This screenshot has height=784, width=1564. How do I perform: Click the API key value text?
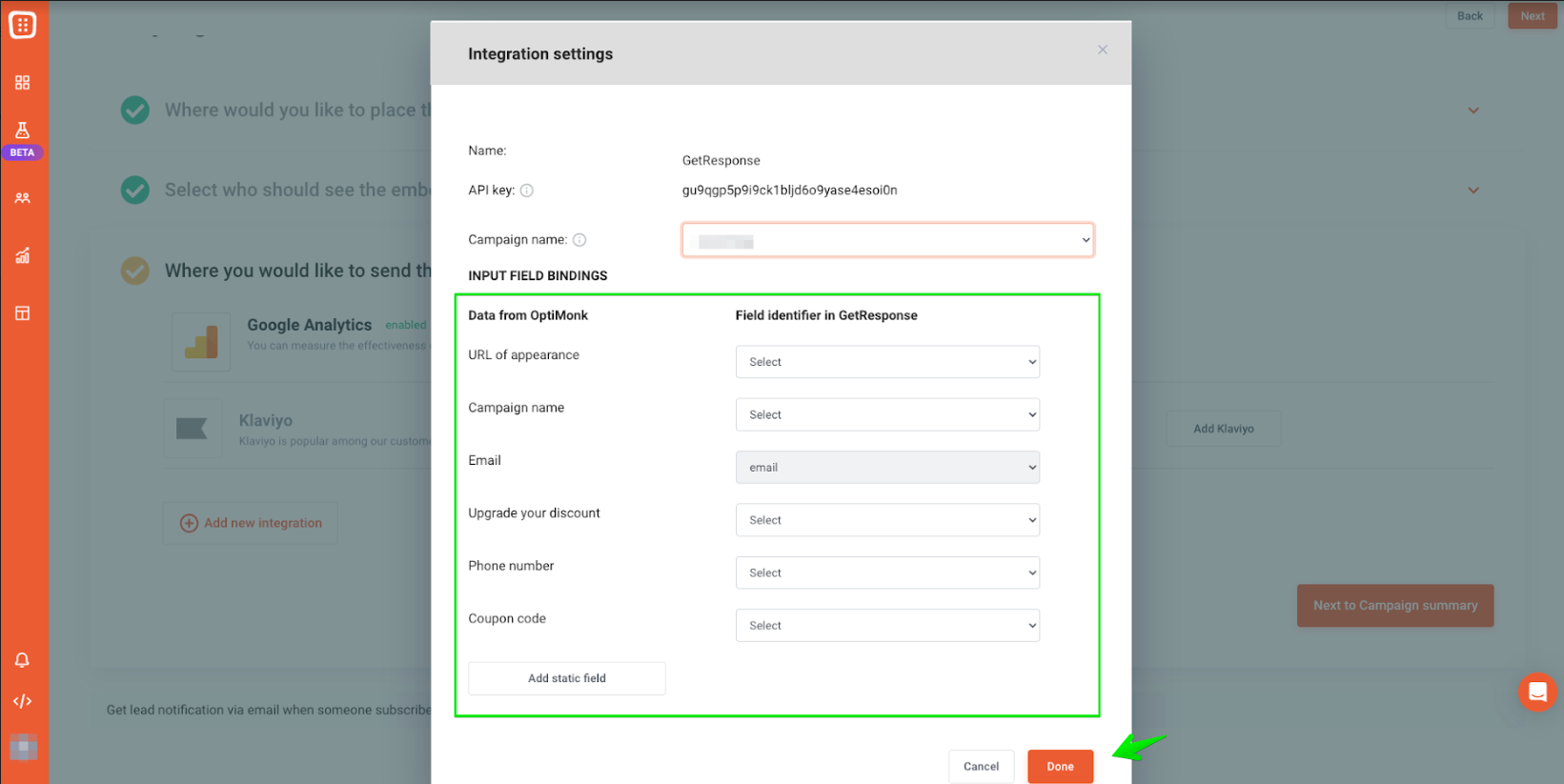tap(789, 191)
